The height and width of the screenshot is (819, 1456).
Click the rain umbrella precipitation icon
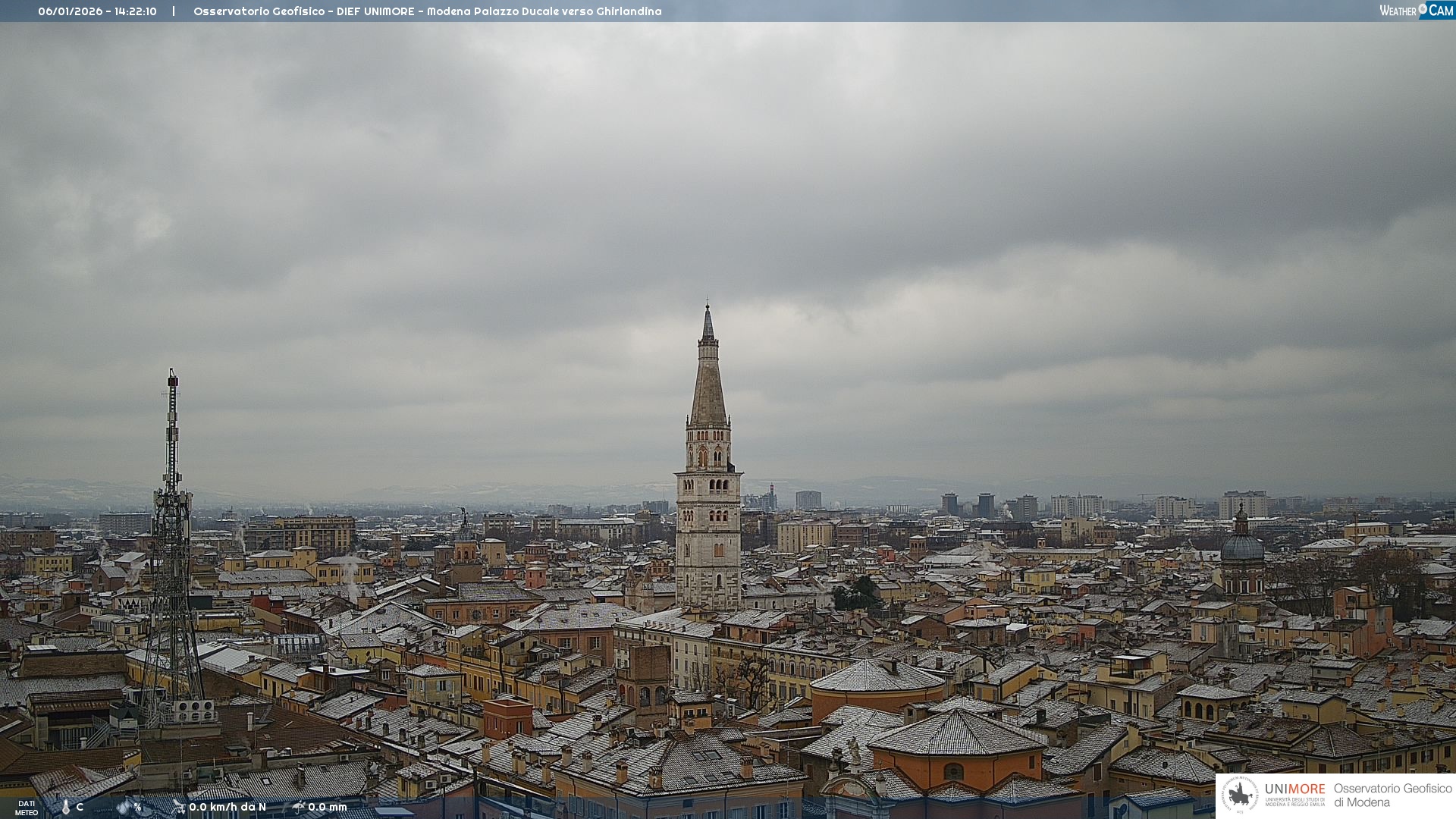[x=299, y=807]
